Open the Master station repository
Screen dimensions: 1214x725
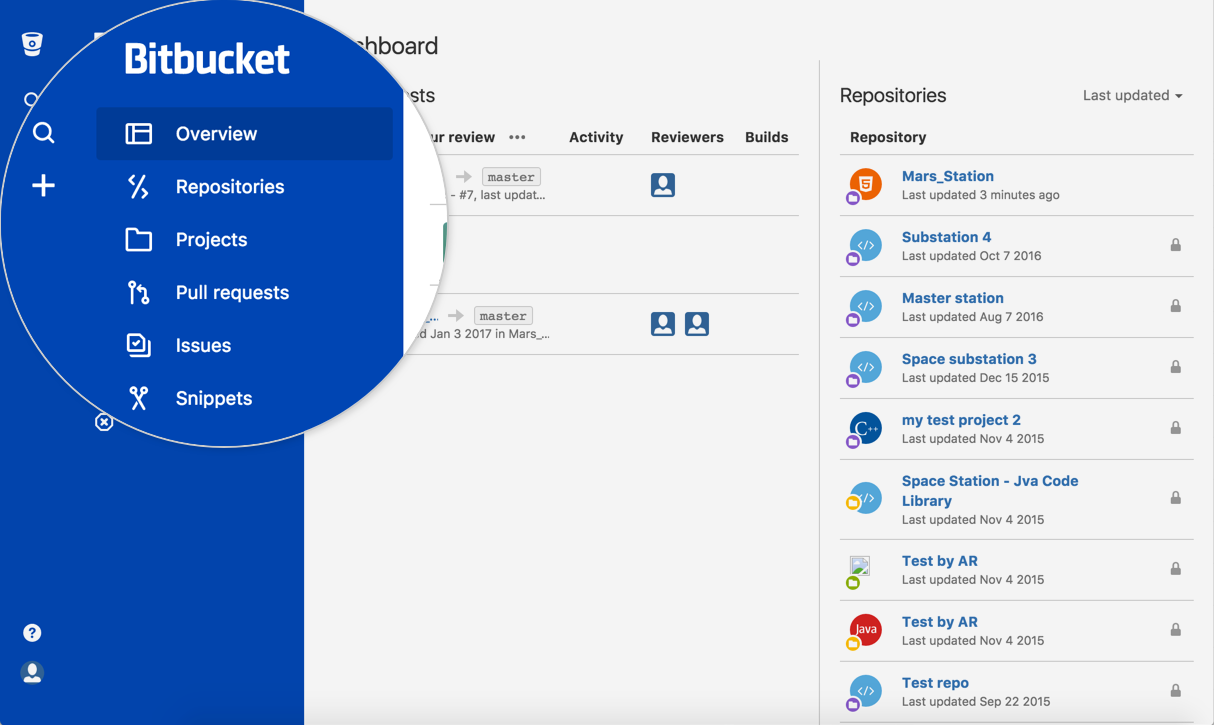coord(953,298)
